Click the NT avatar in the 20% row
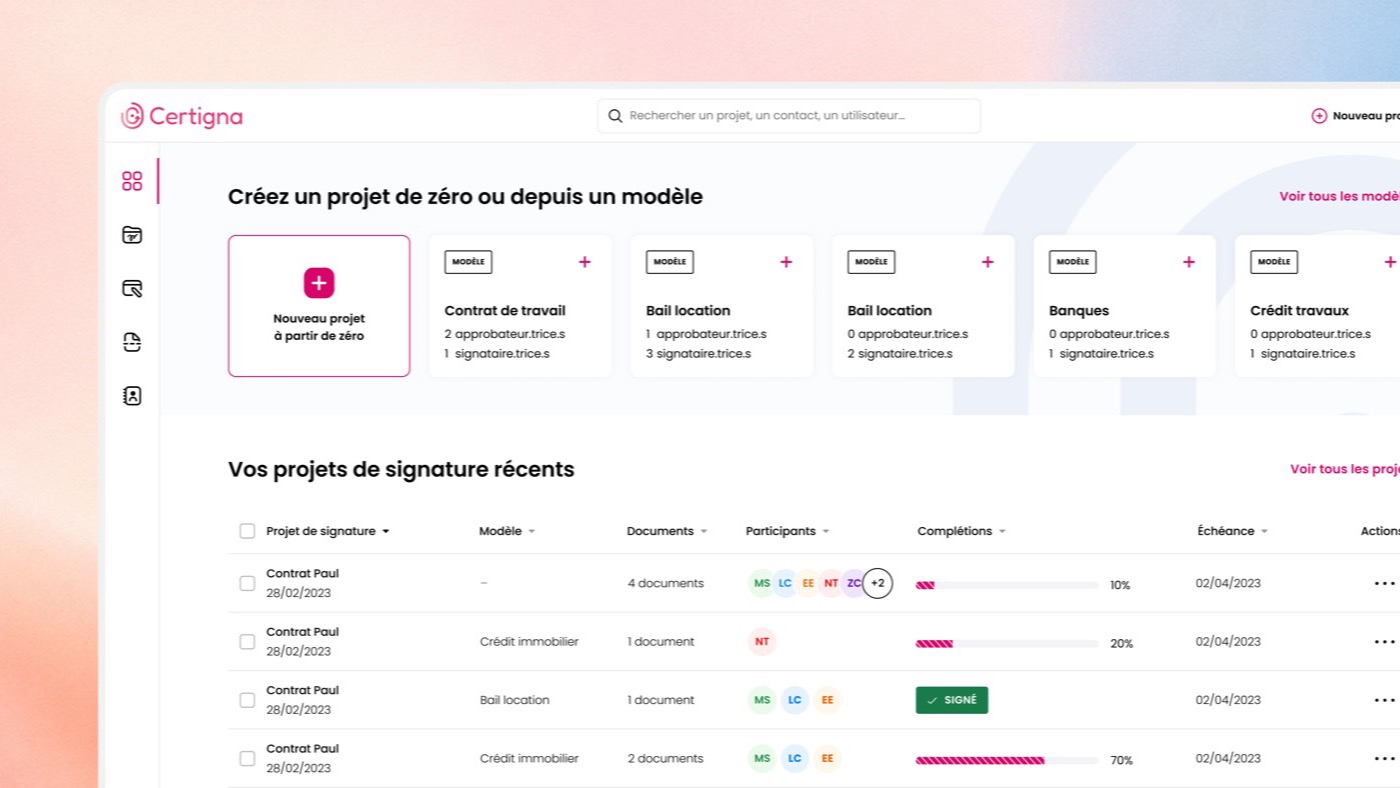 (x=762, y=642)
